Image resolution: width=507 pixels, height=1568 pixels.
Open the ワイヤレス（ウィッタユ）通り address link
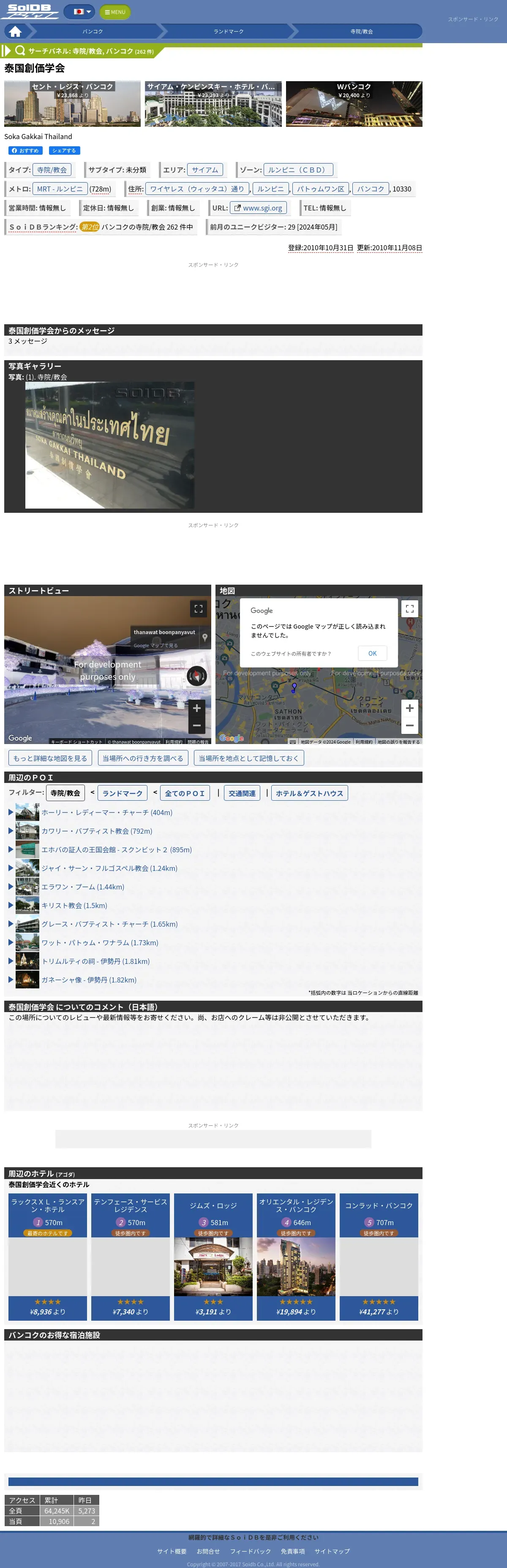pyautogui.click(x=197, y=189)
